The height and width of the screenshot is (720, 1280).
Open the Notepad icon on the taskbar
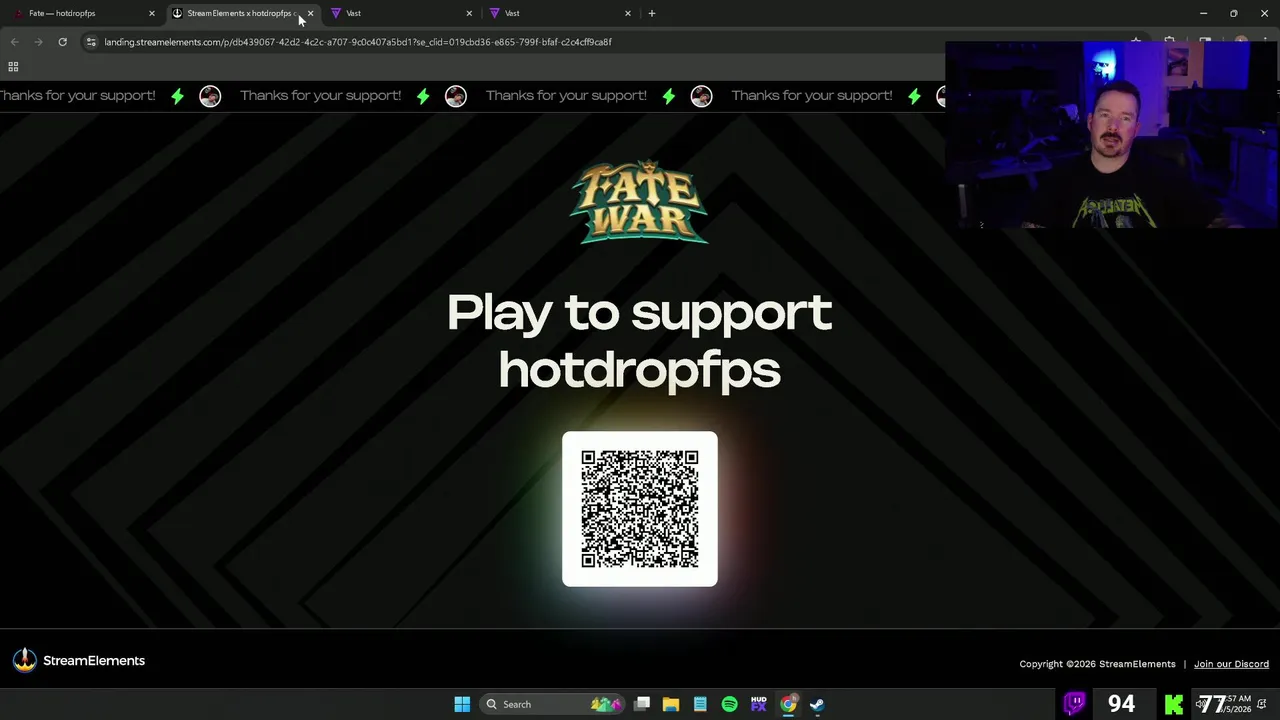[x=700, y=704]
